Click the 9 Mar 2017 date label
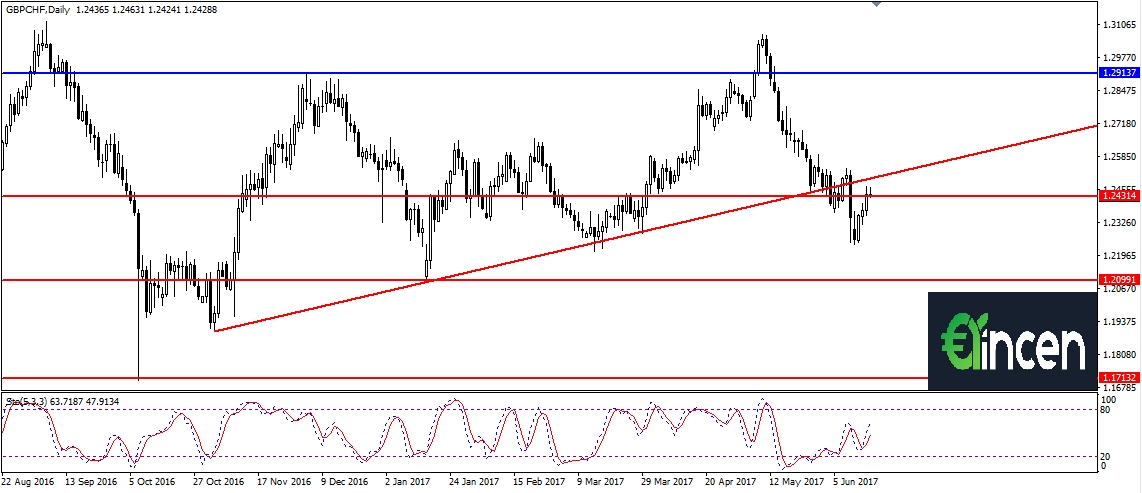 click(x=602, y=482)
